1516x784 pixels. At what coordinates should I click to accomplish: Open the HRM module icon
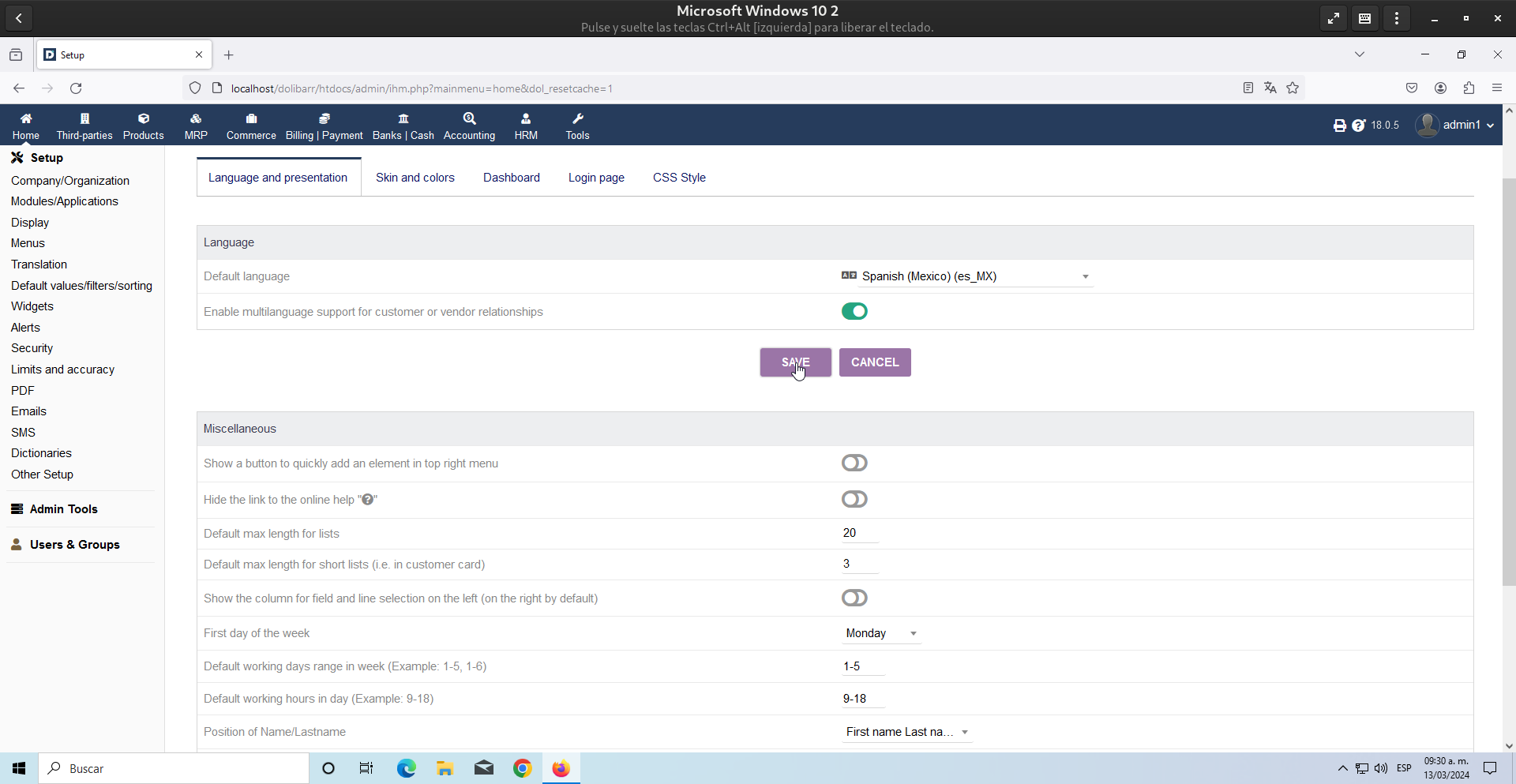[x=526, y=119]
